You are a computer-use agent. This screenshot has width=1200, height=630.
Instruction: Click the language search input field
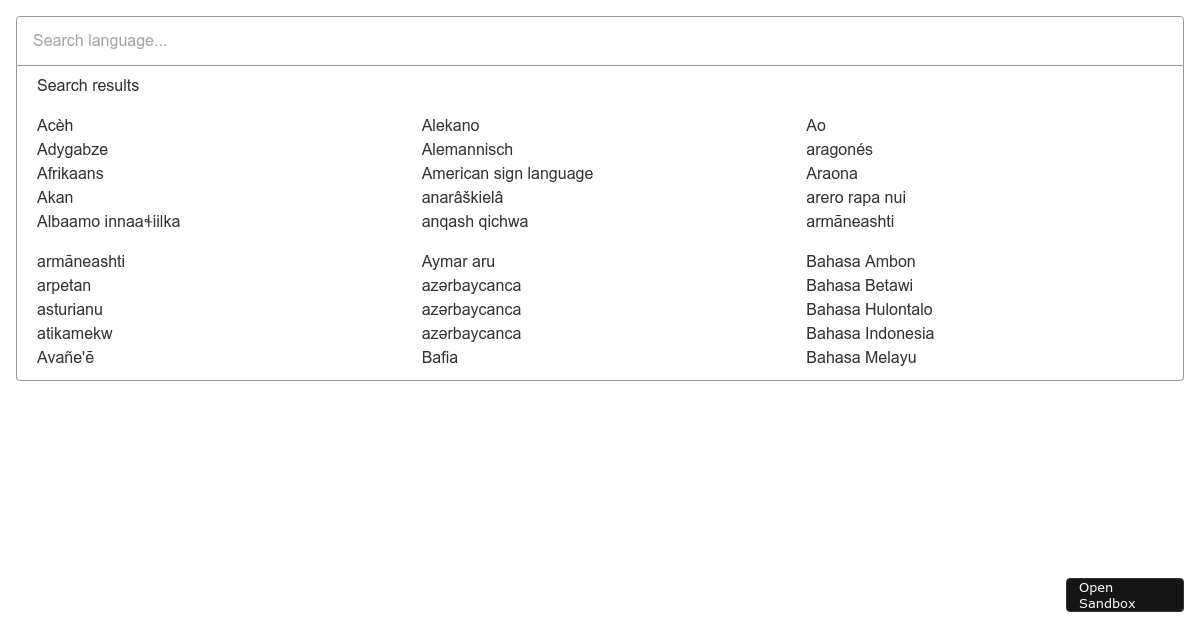pos(600,41)
